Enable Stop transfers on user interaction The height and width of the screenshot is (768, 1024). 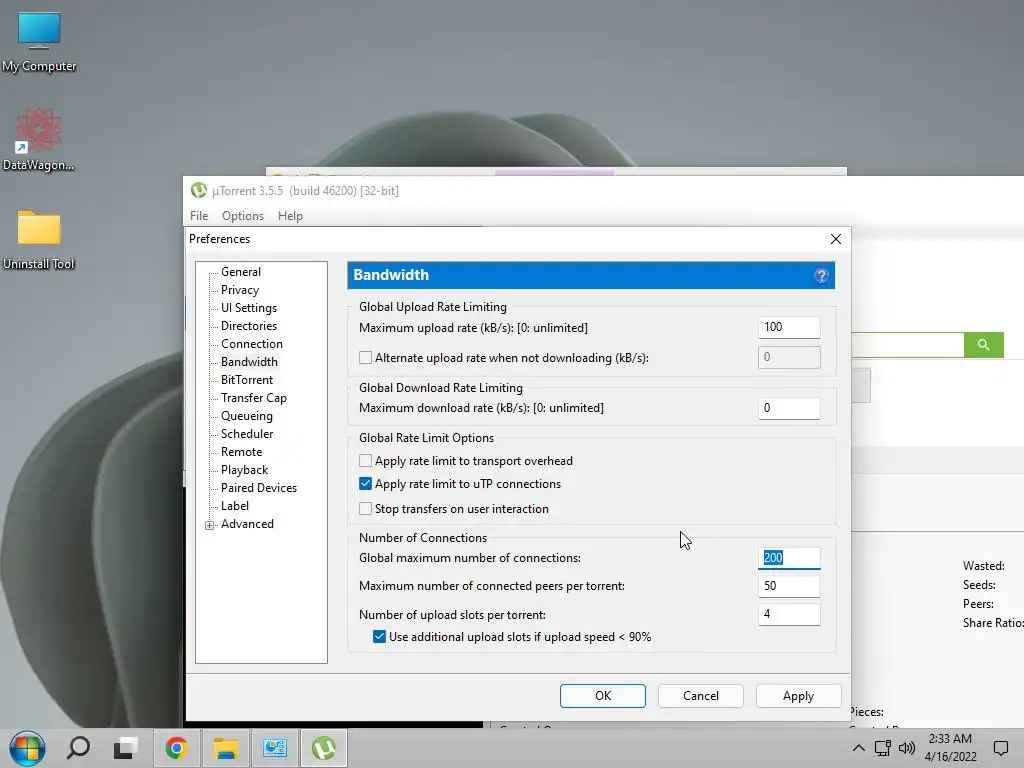point(366,509)
